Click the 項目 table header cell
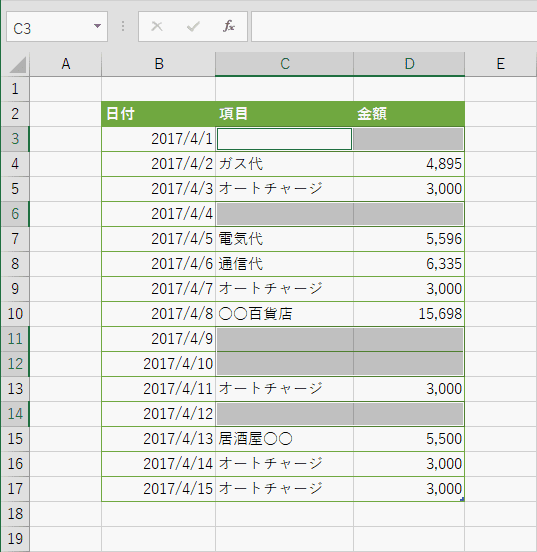 [285, 114]
